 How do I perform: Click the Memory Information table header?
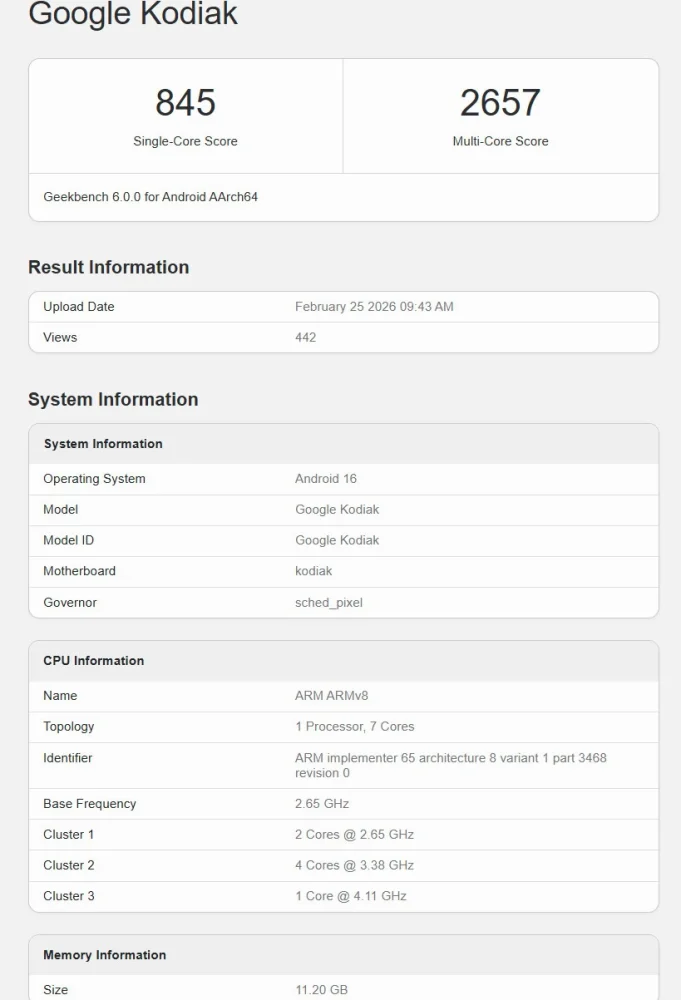coord(104,955)
